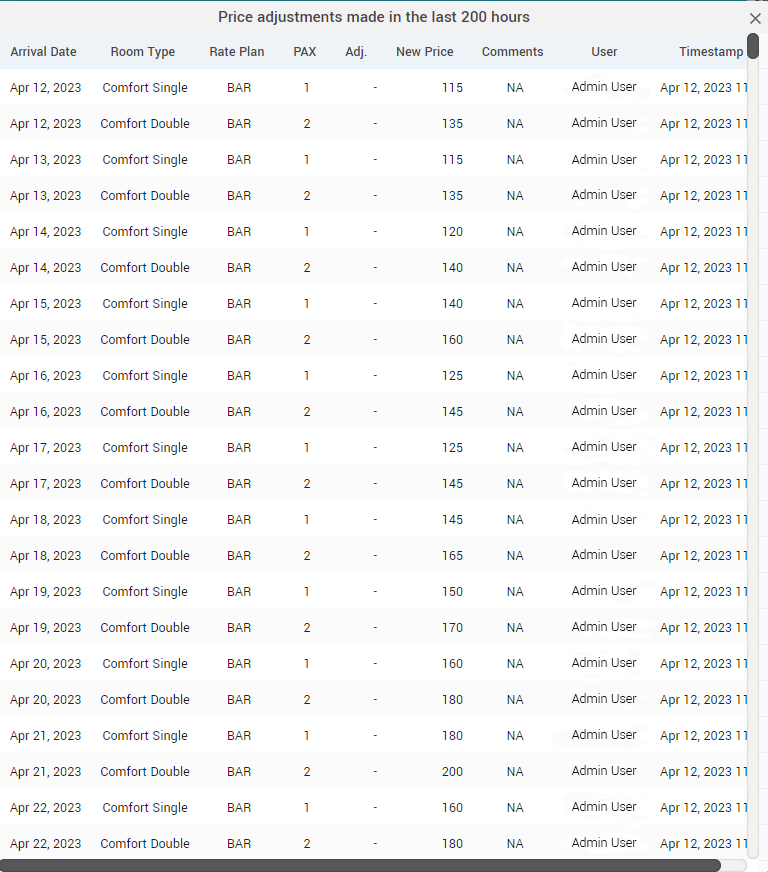
Task: Click the vertical scrollbar thumb
Action: pos(753,46)
